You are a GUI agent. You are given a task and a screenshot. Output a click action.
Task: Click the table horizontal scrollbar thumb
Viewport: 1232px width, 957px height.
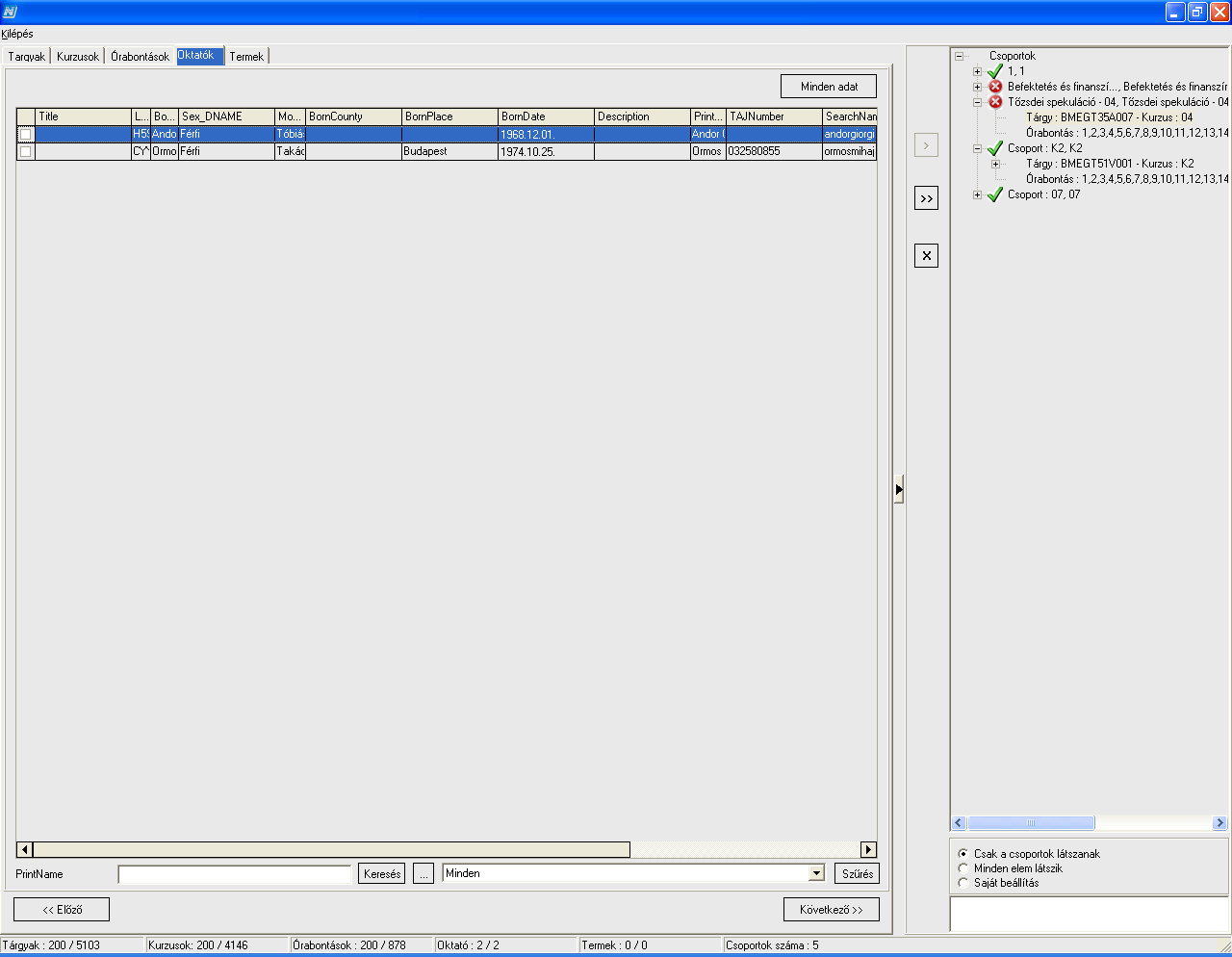pos(331,849)
